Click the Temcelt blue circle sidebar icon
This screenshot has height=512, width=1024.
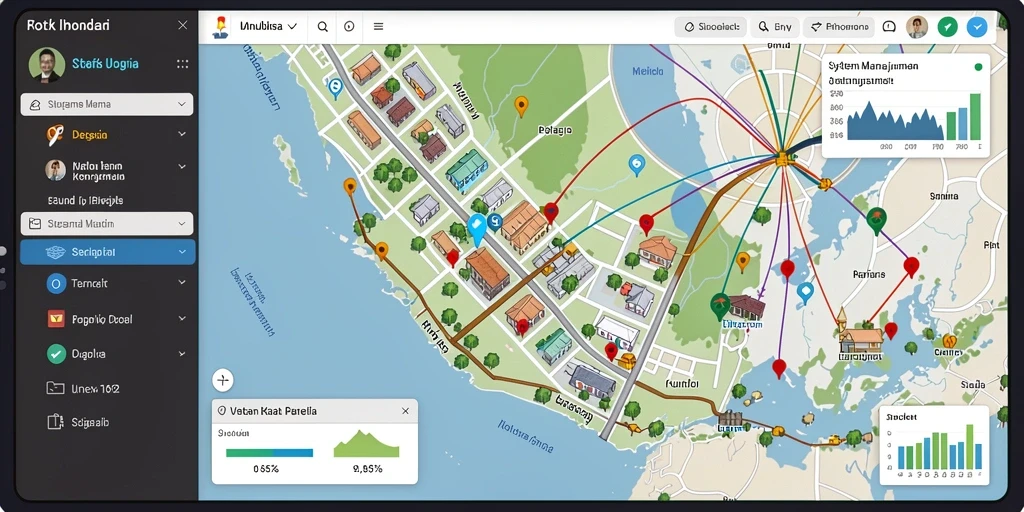point(56,283)
